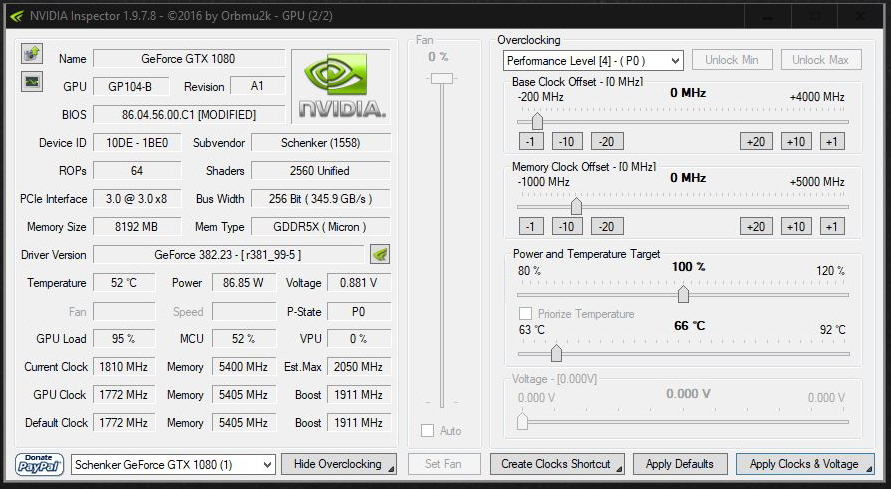
Task: Click the Device ID field 10DE - 1BE0
Action: (x=137, y=143)
